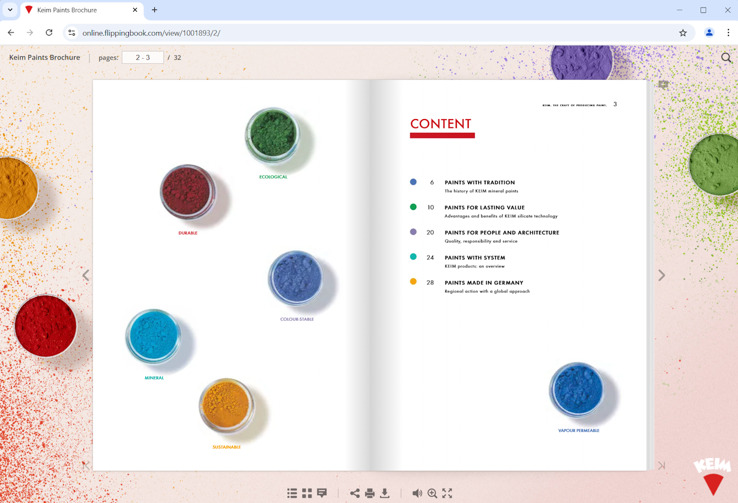Enter fullscreen mode with expand icon
Image resolution: width=738 pixels, height=503 pixels.
pos(447,493)
